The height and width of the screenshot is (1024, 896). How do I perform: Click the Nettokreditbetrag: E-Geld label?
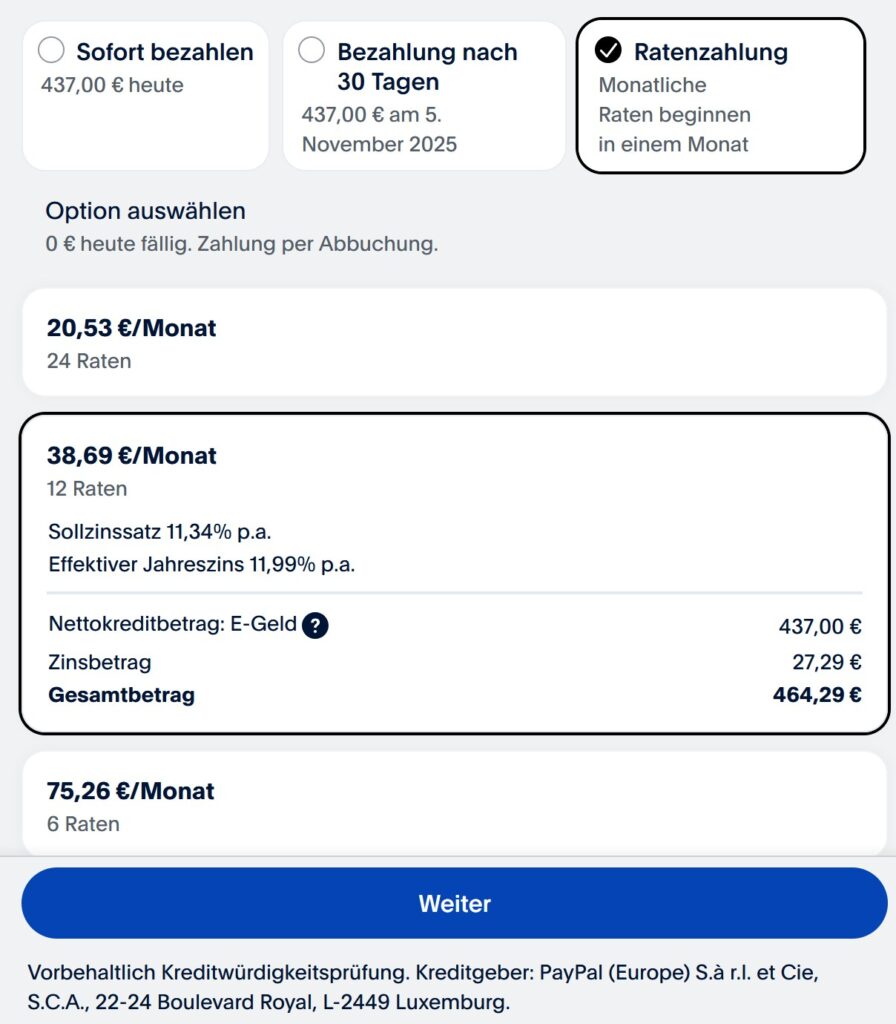pos(172,625)
